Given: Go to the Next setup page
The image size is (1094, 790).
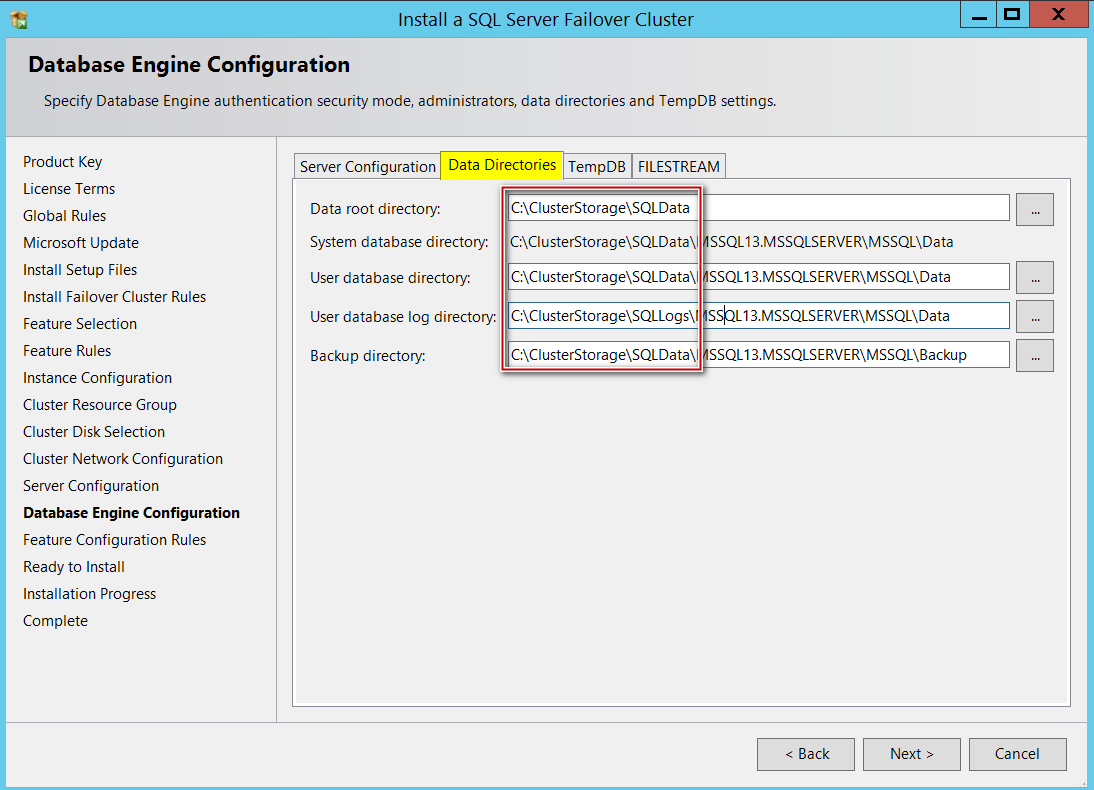Looking at the screenshot, I should tap(911, 754).
